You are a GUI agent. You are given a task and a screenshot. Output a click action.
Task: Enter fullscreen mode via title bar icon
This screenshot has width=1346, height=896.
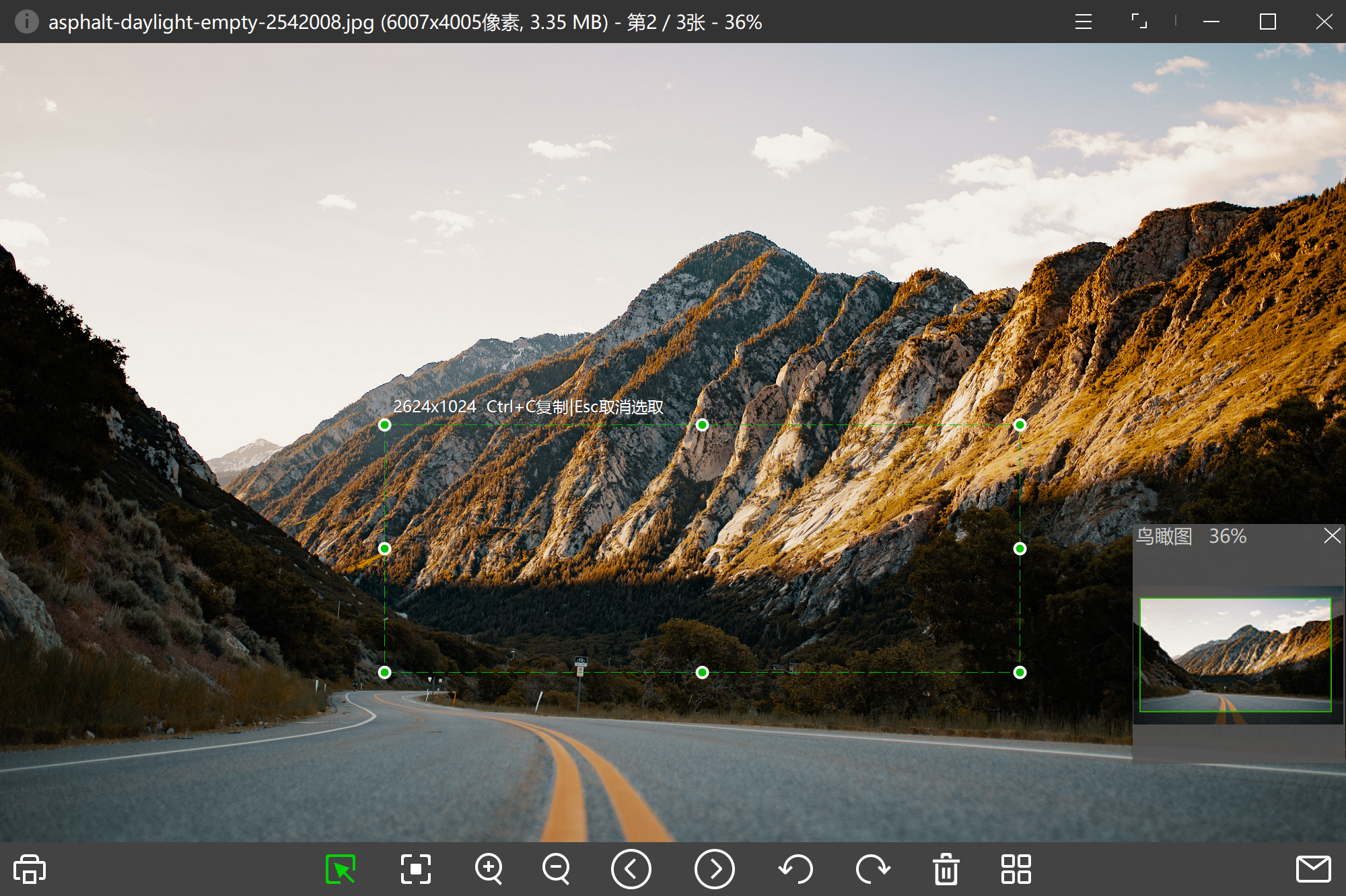point(1139,22)
